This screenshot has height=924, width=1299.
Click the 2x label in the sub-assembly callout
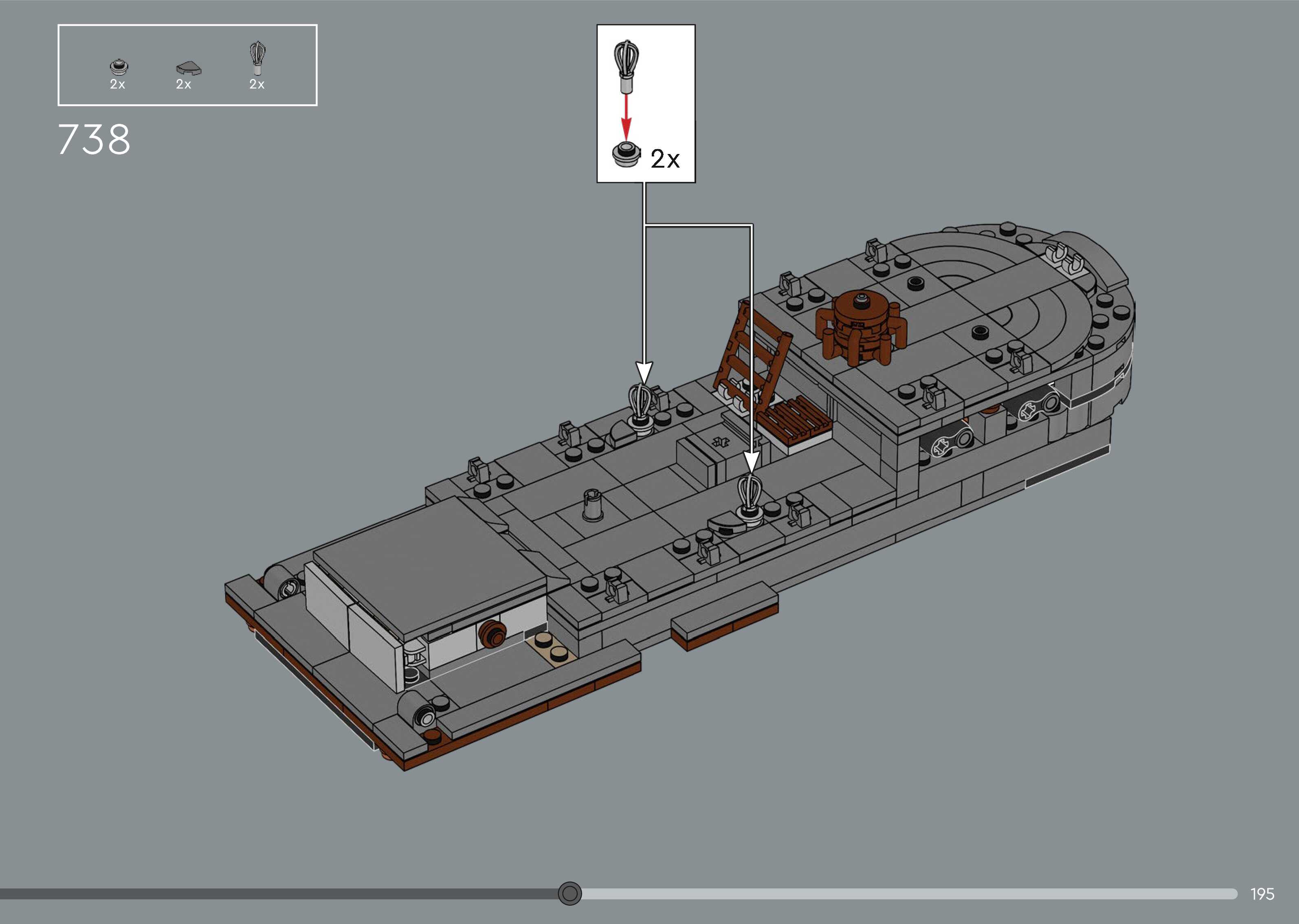click(x=665, y=159)
